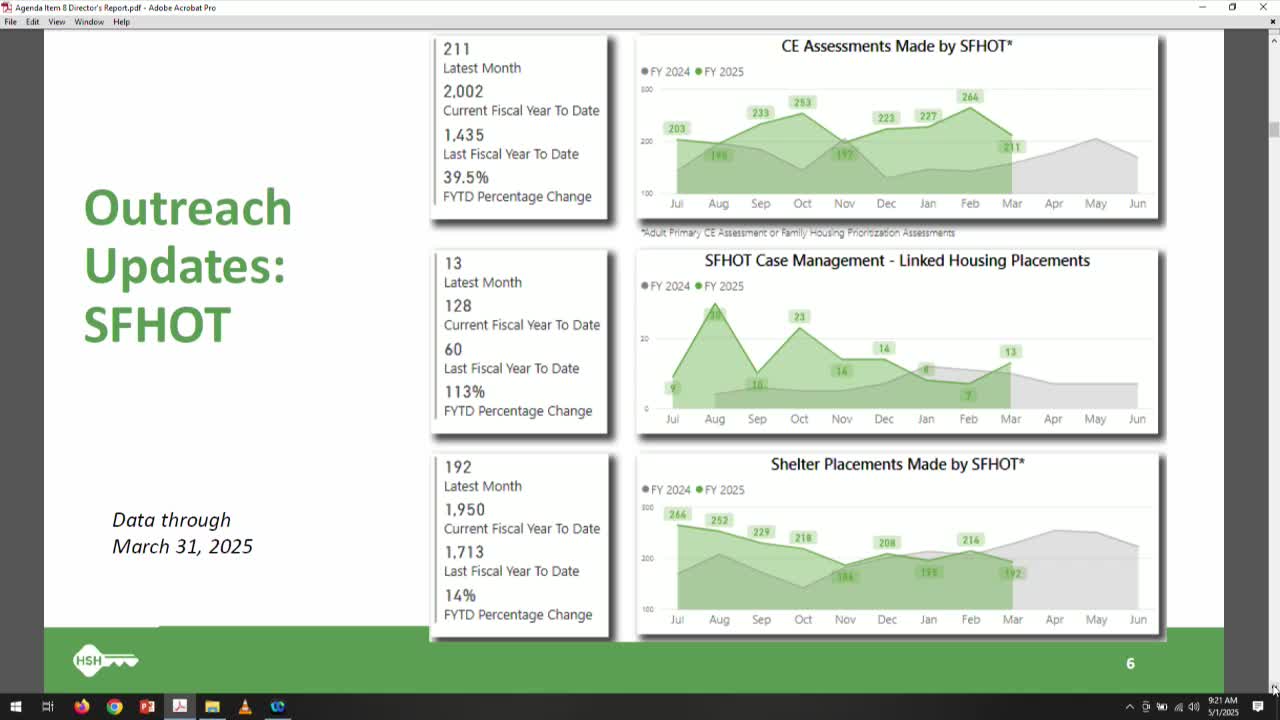Show hidden system tray icons

click(x=1130, y=707)
